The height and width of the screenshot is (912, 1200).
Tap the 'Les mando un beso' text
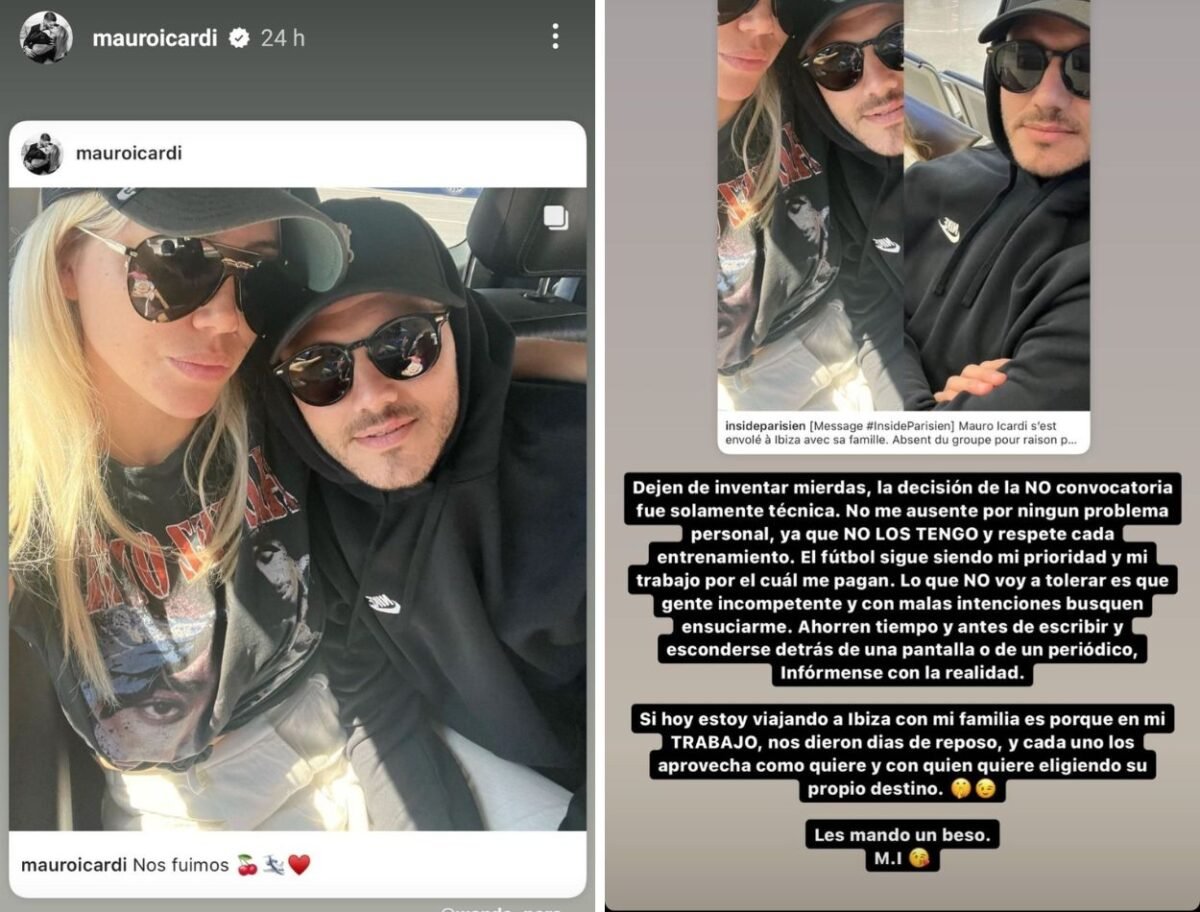pos(903,832)
